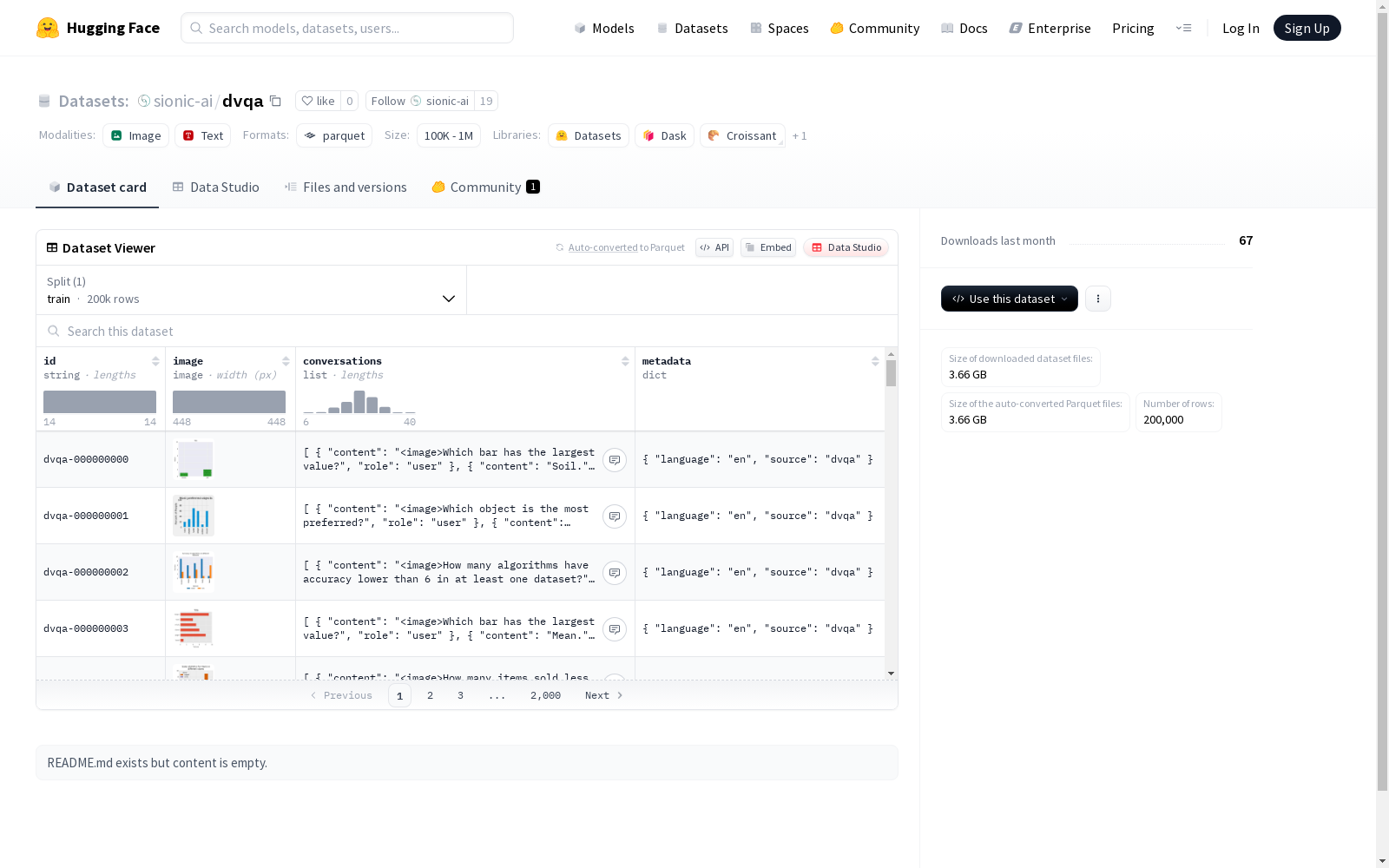Follow sionic-ai organization

point(421,101)
